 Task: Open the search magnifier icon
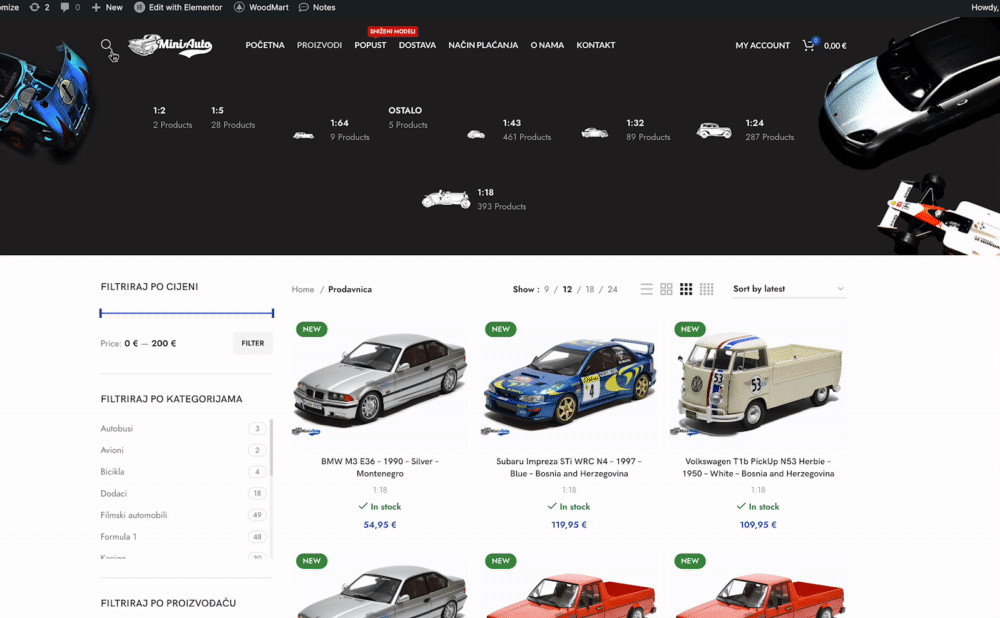[107, 45]
